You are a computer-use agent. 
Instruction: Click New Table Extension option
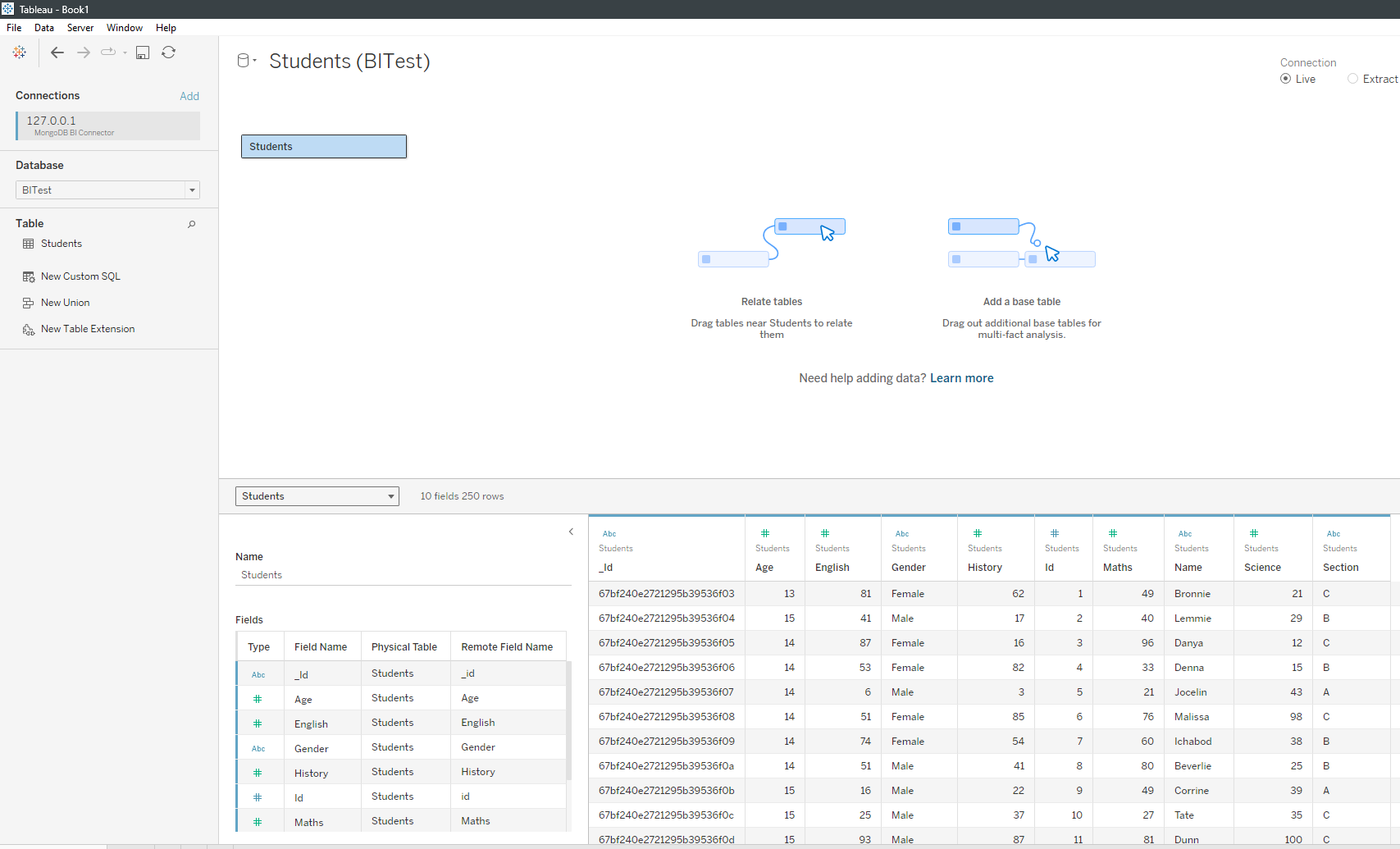pyautogui.click(x=88, y=329)
